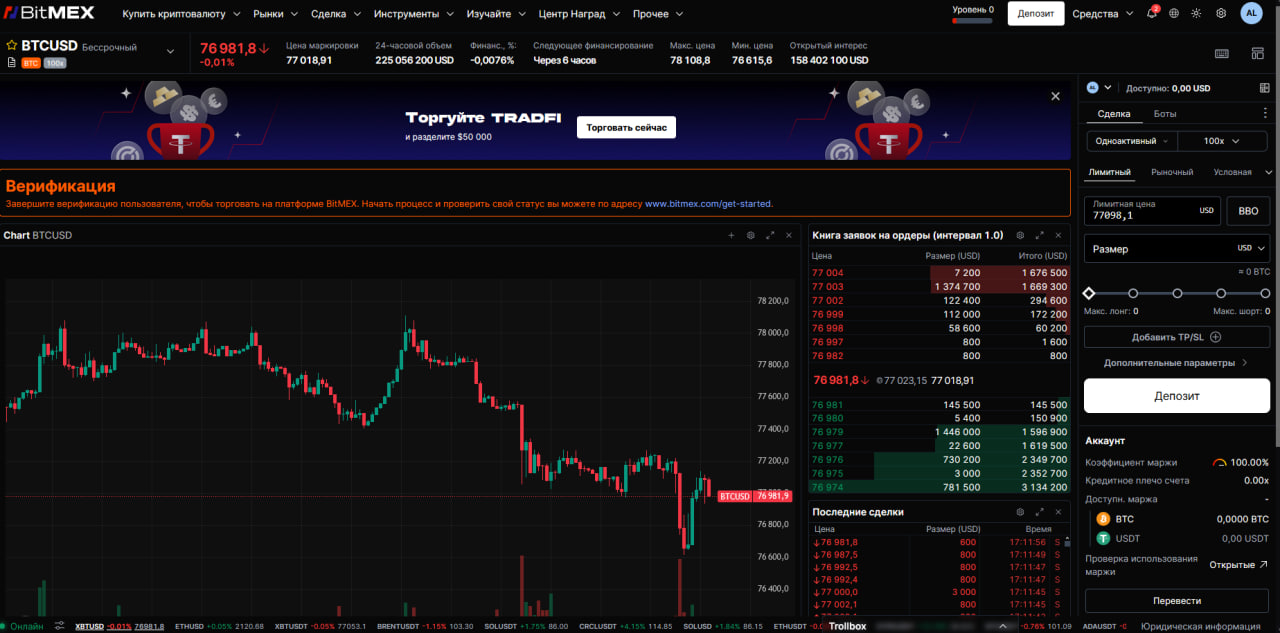Open the language globe selector
The height and width of the screenshot is (633, 1280).
coord(1173,13)
